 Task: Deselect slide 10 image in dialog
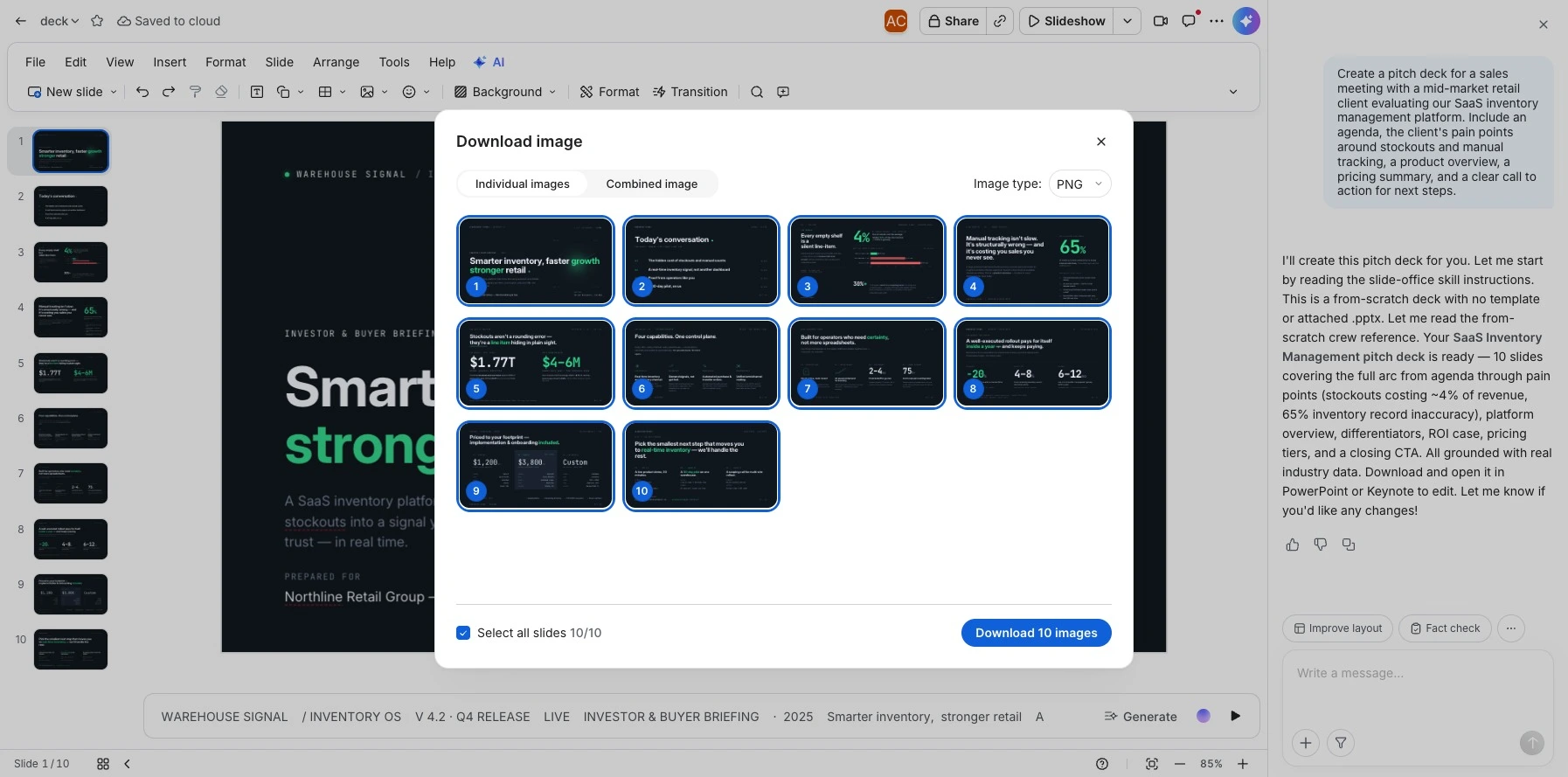[x=701, y=466]
